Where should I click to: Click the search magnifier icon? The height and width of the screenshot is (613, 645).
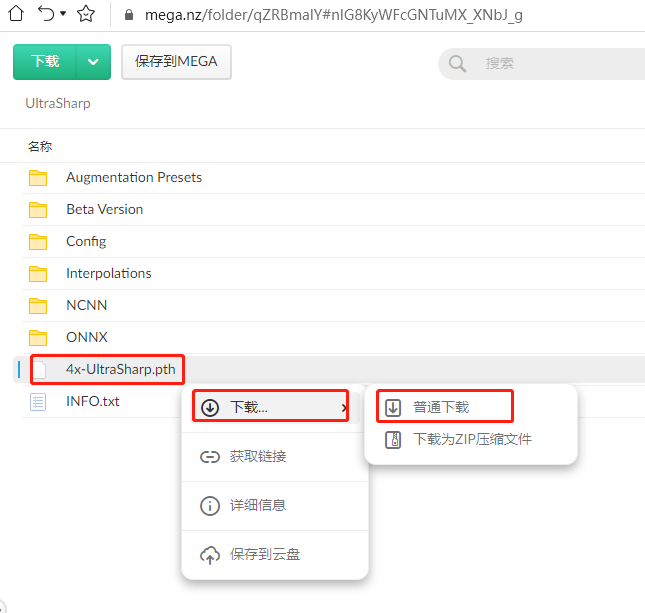pyautogui.click(x=457, y=64)
